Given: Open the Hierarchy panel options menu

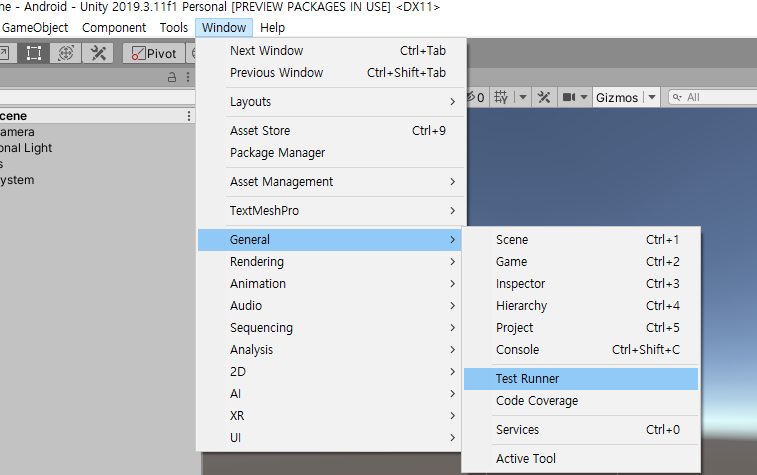Looking at the screenshot, I should [186, 77].
